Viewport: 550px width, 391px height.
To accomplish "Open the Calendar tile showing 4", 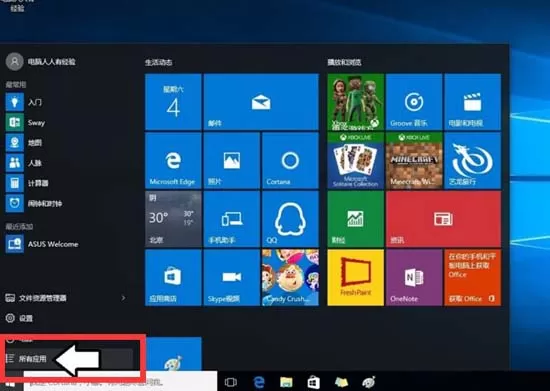I will (173, 102).
